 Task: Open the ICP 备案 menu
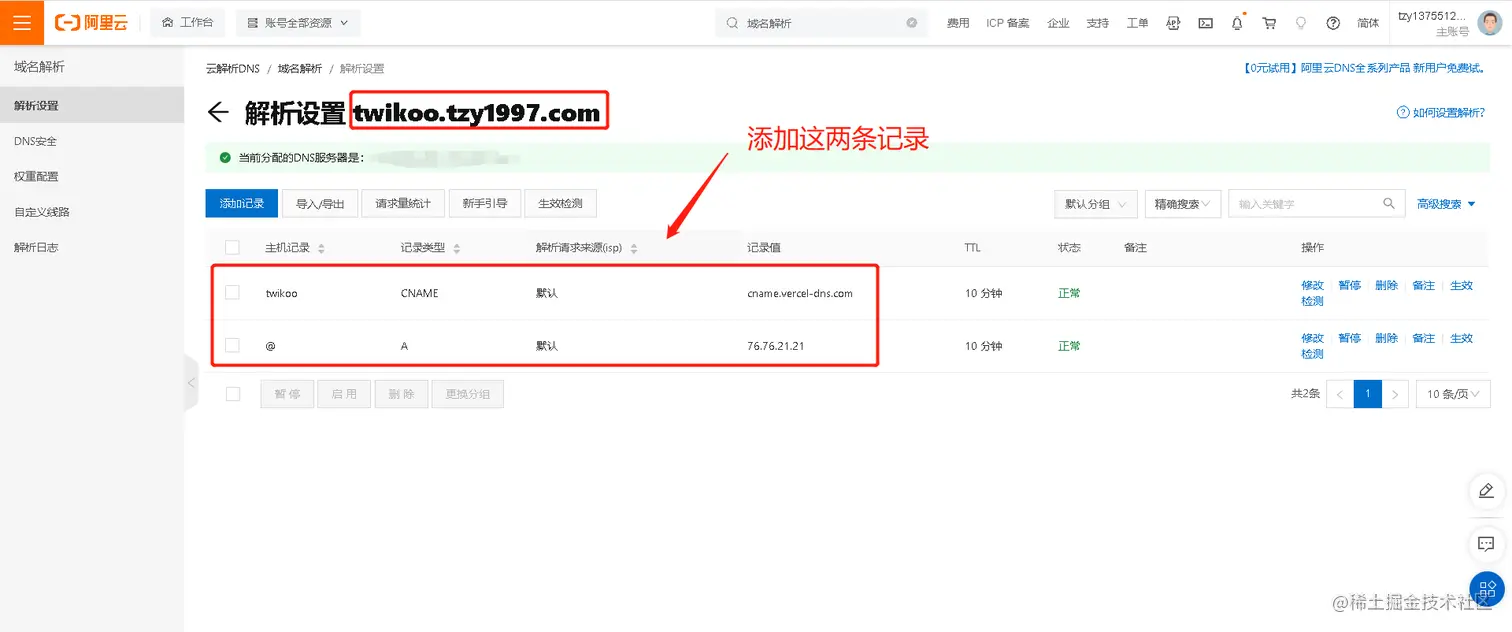1008,23
